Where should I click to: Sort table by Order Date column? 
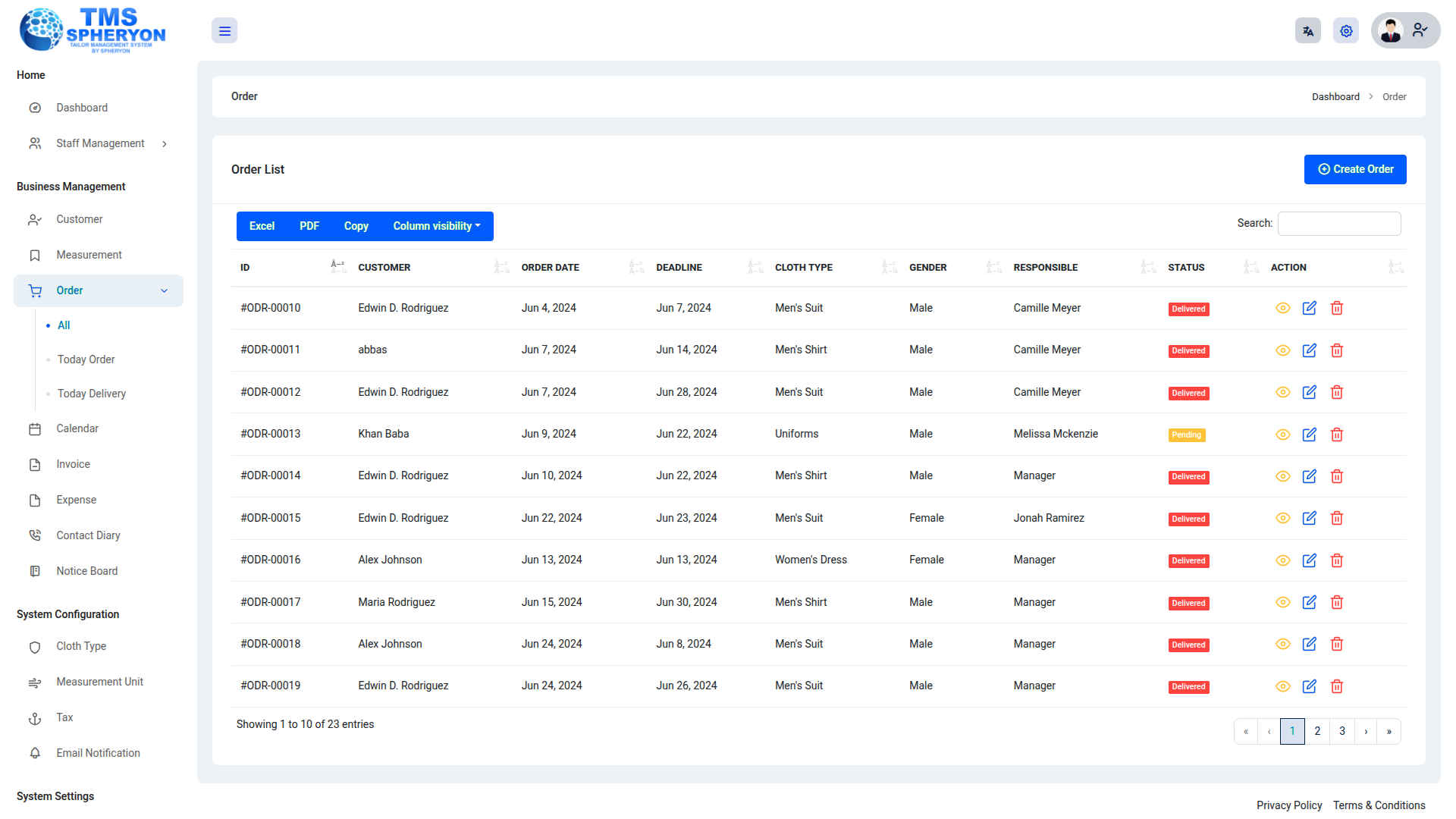point(580,268)
